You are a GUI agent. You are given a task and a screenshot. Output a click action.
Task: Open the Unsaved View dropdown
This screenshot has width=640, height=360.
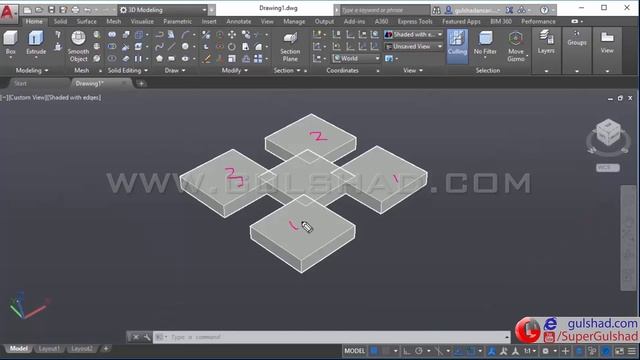coord(413,47)
